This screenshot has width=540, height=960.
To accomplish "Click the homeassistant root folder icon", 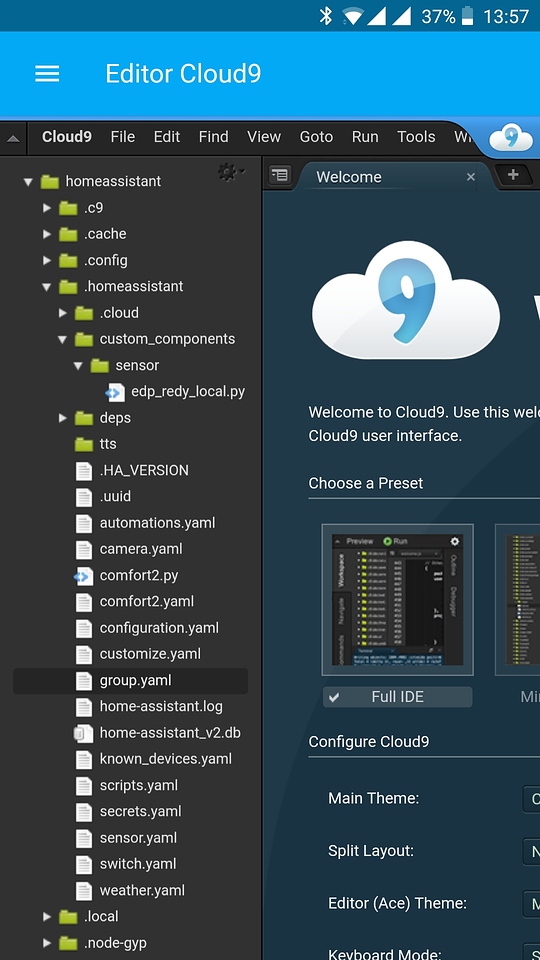I will pyautogui.click(x=50, y=181).
